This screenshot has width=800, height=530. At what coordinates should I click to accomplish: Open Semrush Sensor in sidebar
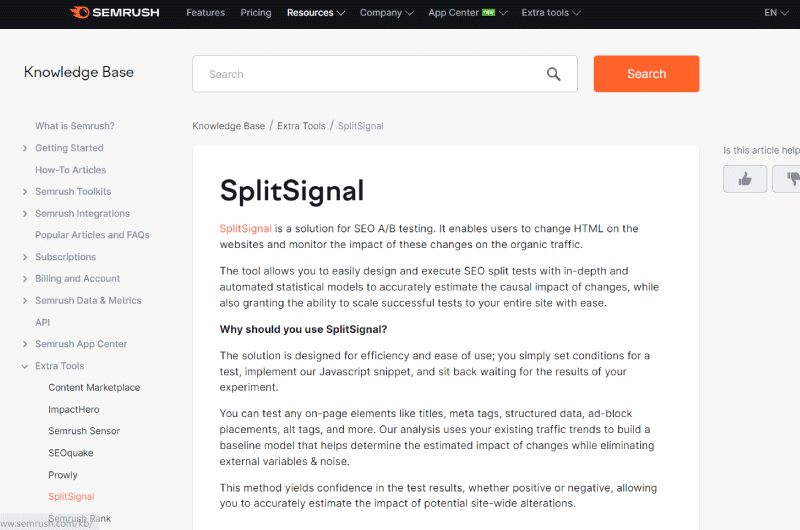84,431
